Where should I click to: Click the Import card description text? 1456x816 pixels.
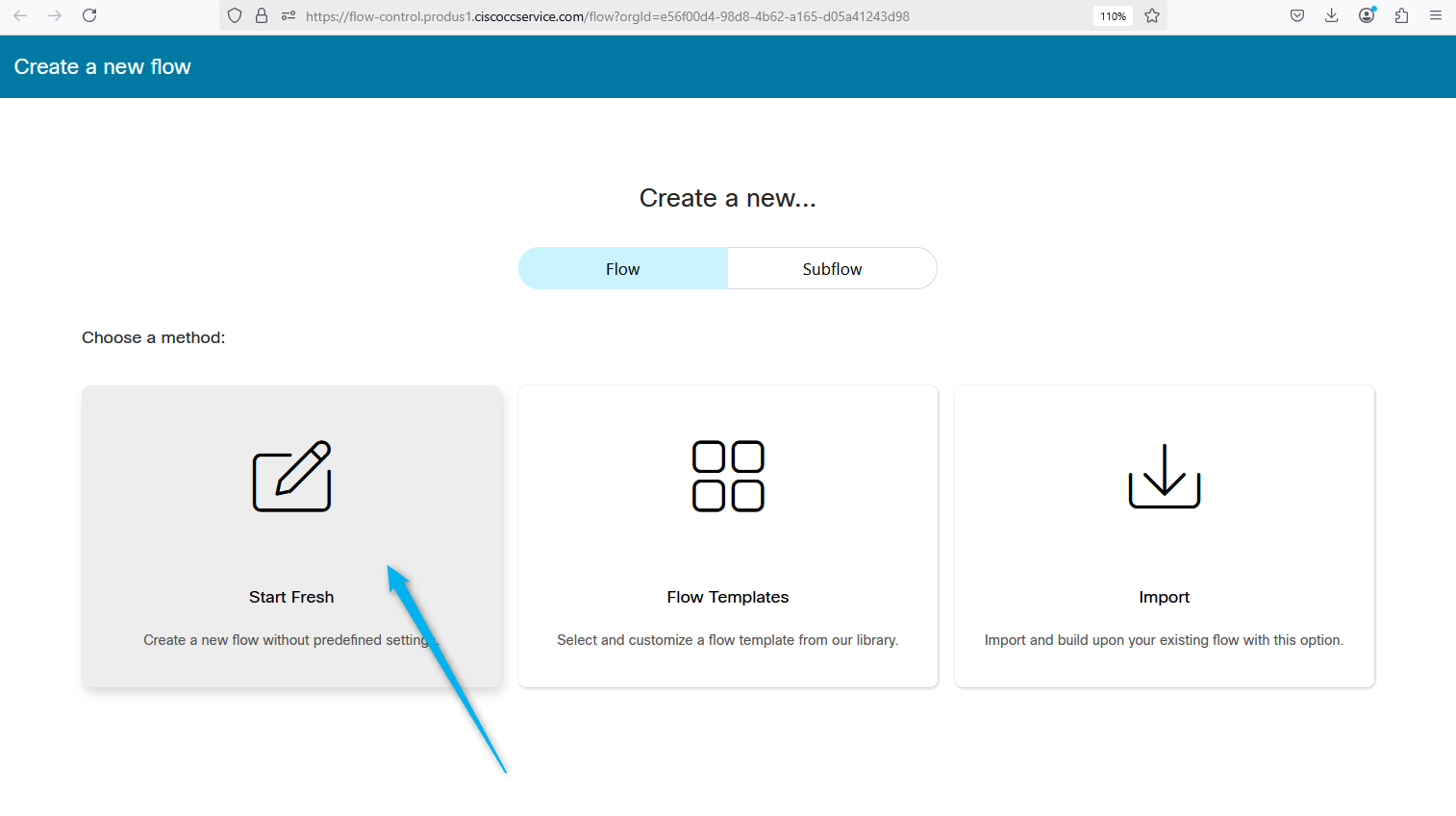click(1164, 640)
